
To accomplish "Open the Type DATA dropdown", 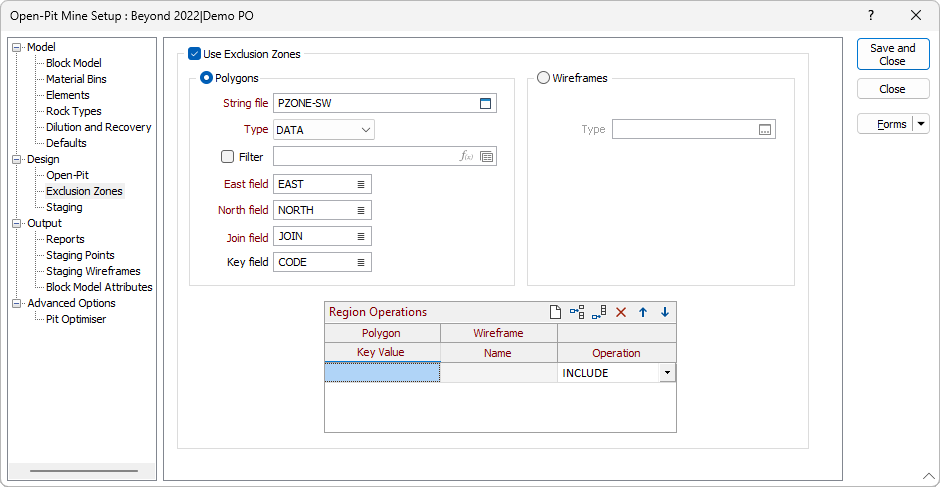I will 366,130.
